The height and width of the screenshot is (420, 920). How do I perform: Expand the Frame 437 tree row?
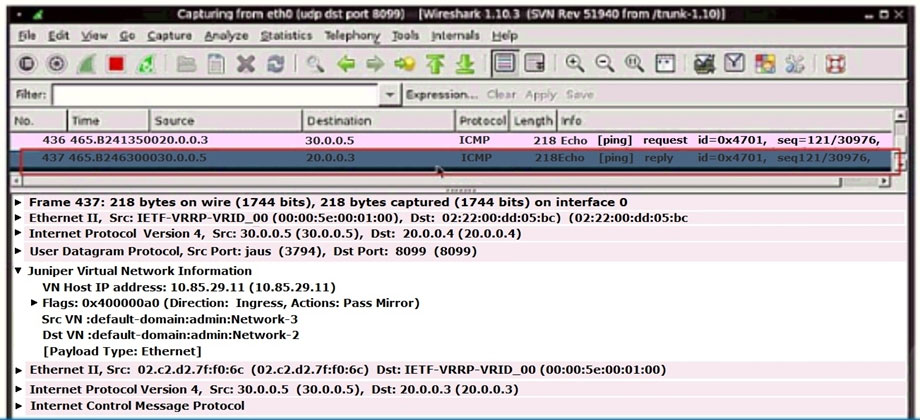pyautogui.click(x=21, y=202)
